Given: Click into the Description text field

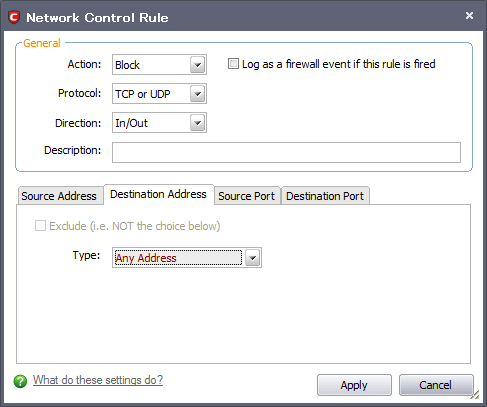Looking at the screenshot, I should pos(286,152).
